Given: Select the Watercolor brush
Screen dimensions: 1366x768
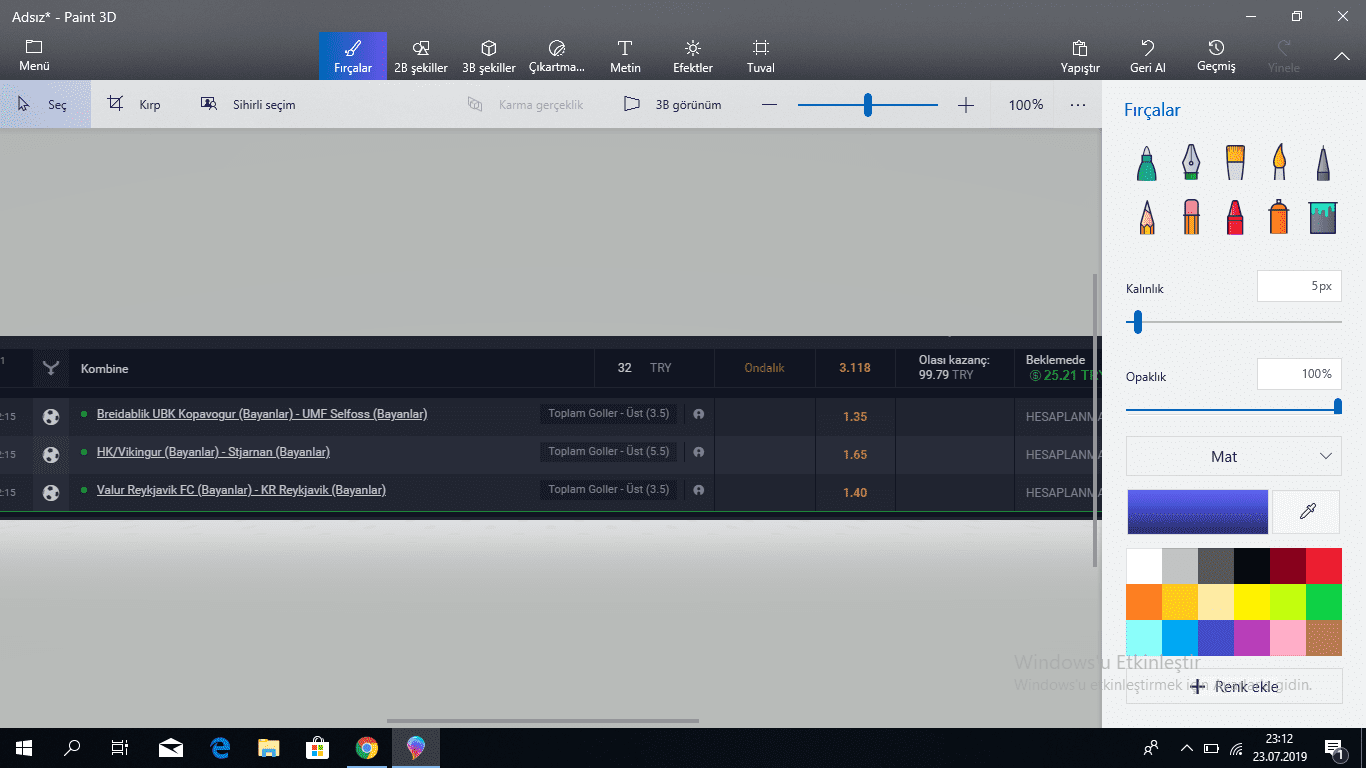Looking at the screenshot, I should click(x=1279, y=163).
